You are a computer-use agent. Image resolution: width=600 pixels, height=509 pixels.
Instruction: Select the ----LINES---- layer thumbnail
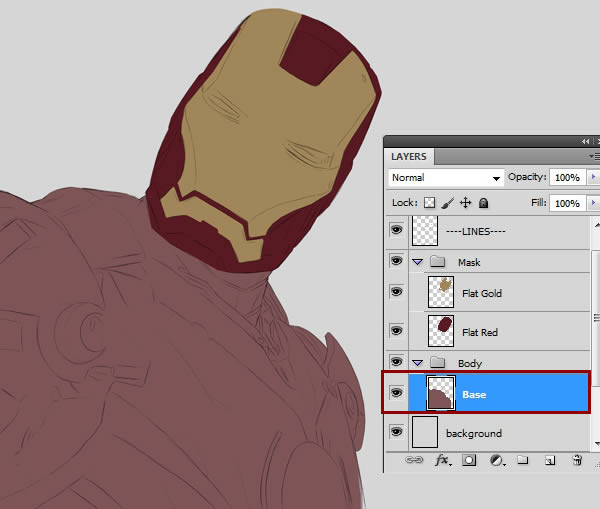[x=425, y=230]
